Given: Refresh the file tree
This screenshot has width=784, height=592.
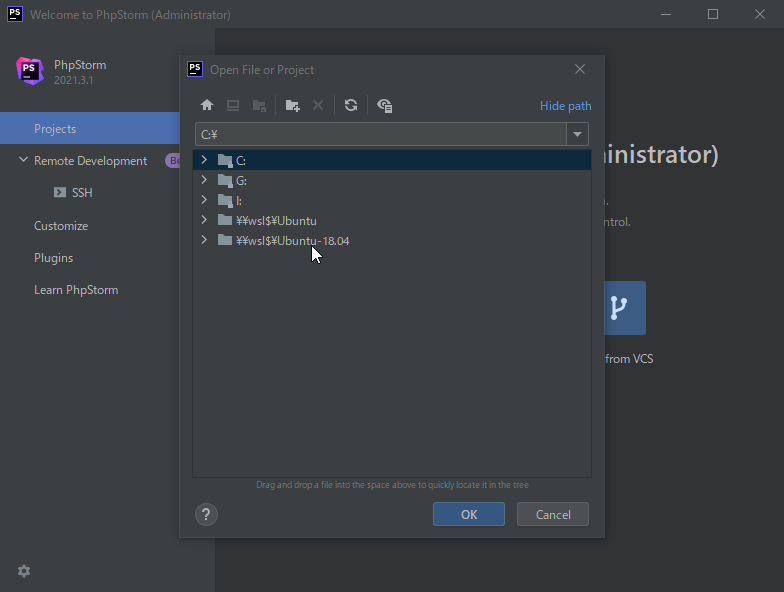Looking at the screenshot, I should tap(351, 105).
